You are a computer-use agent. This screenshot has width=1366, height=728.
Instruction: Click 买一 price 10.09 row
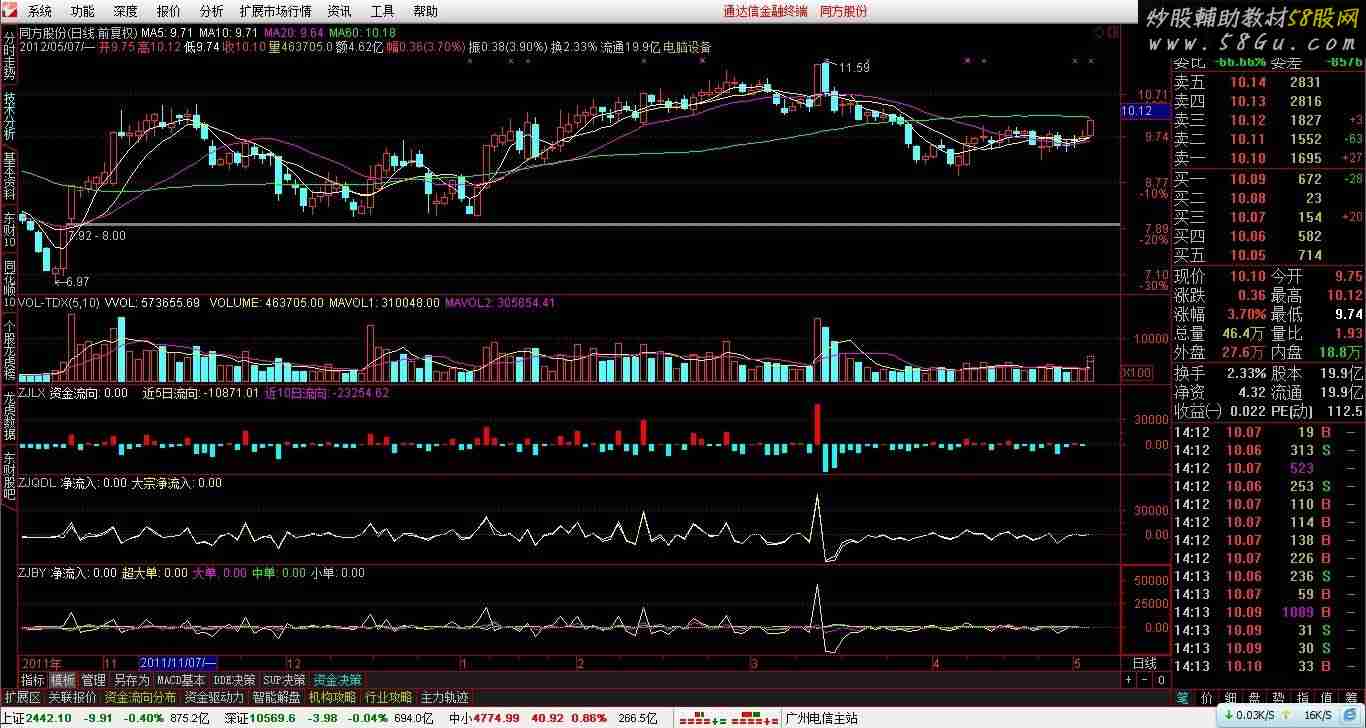point(1268,179)
